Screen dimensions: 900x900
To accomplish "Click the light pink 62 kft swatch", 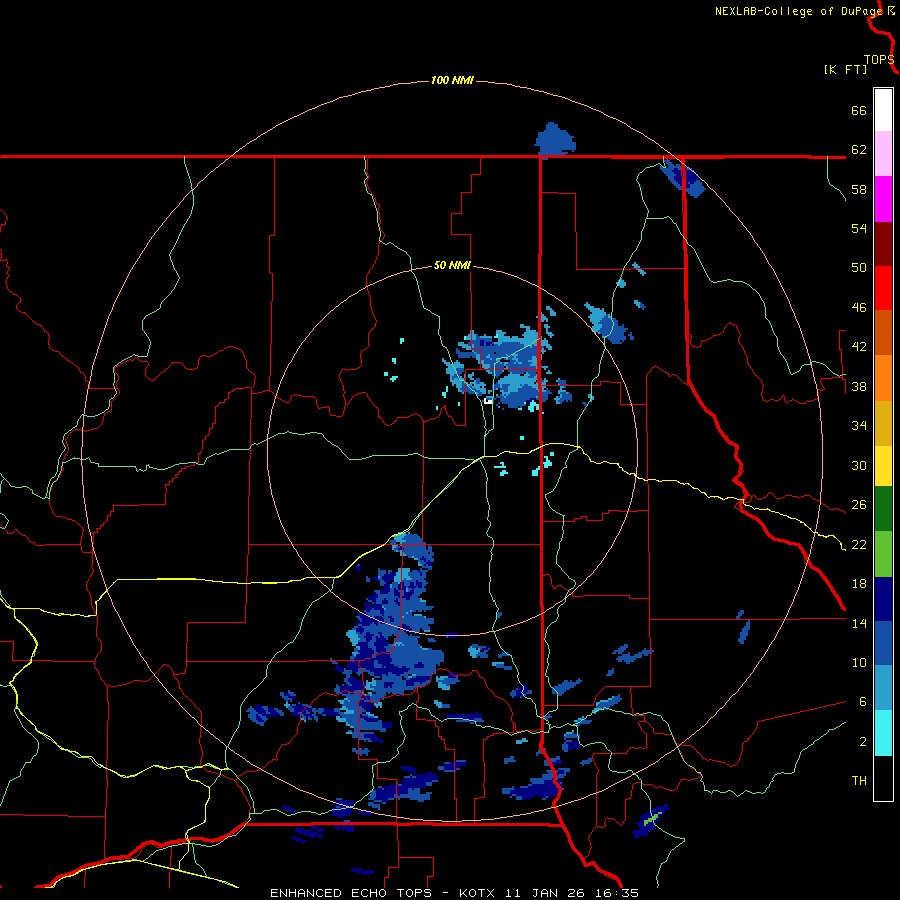I will 883,154.
